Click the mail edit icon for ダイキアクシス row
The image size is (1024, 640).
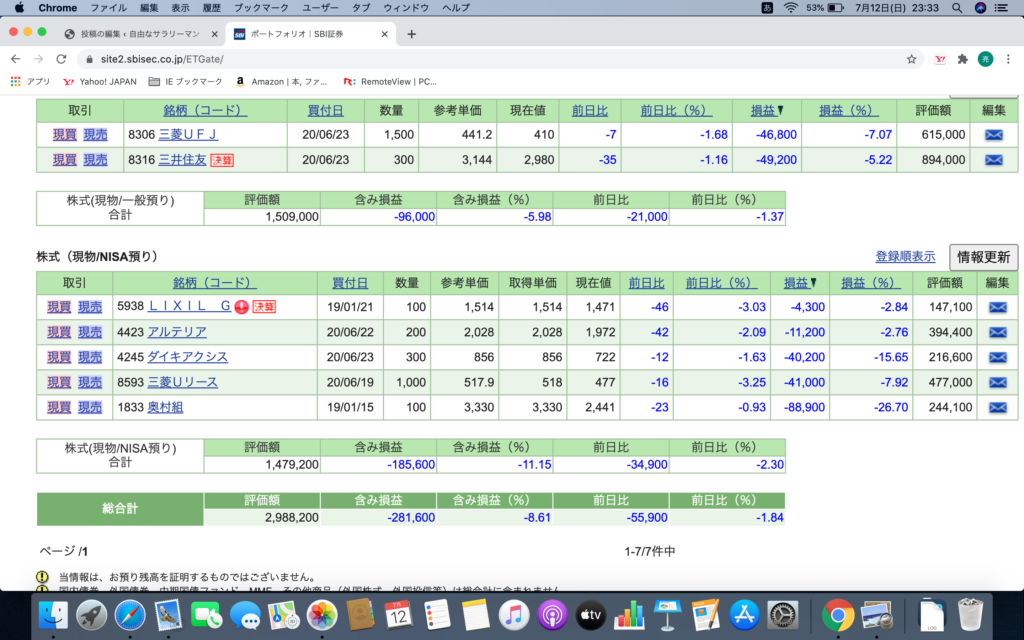tap(997, 357)
